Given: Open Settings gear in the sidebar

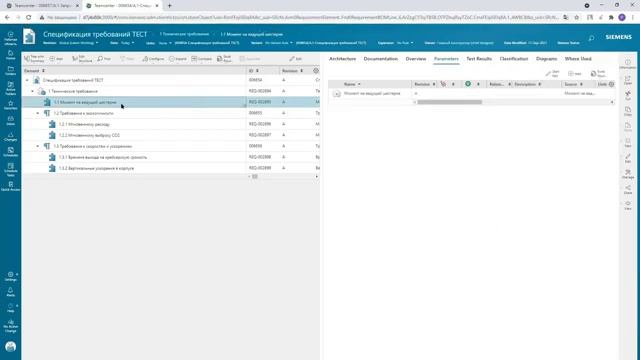Looking at the screenshot, I should pyautogui.click(x=11, y=276).
